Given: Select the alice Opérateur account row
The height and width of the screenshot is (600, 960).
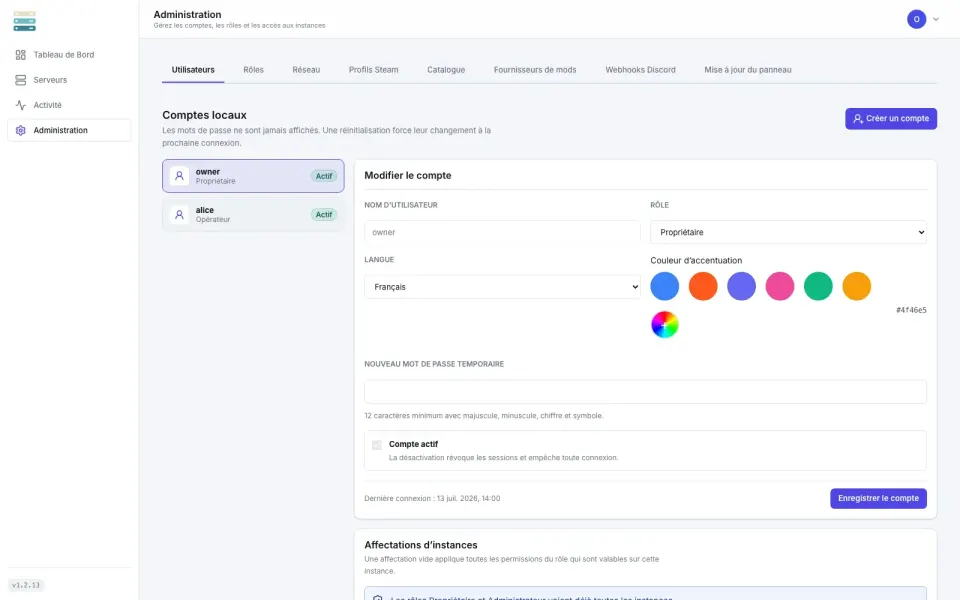Looking at the screenshot, I should tap(253, 215).
